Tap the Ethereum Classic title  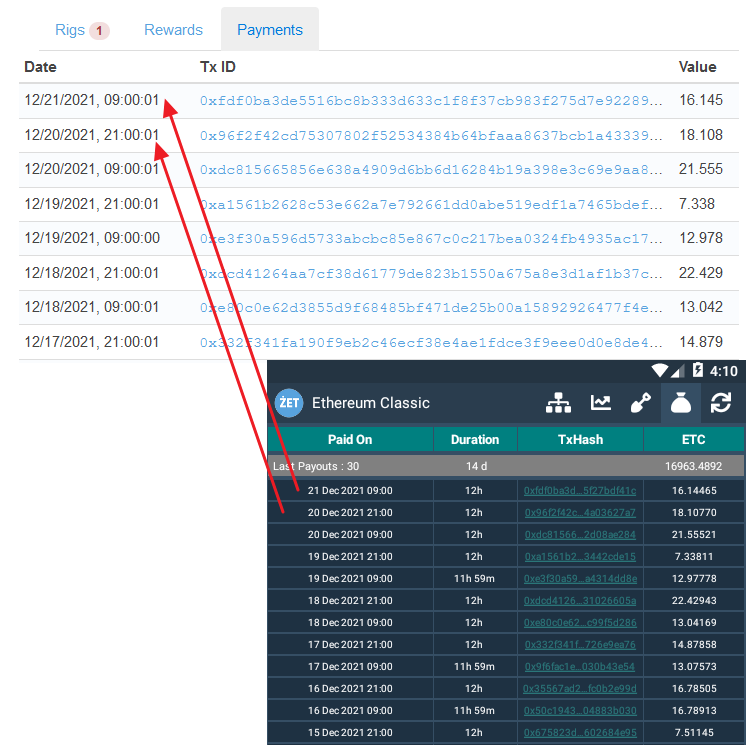click(371, 403)
